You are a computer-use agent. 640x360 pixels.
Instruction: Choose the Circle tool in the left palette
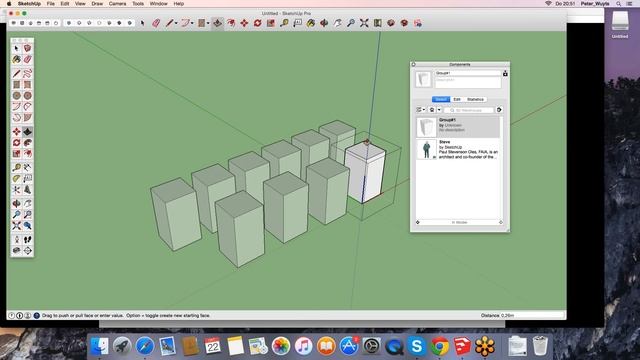click(16, 96)
